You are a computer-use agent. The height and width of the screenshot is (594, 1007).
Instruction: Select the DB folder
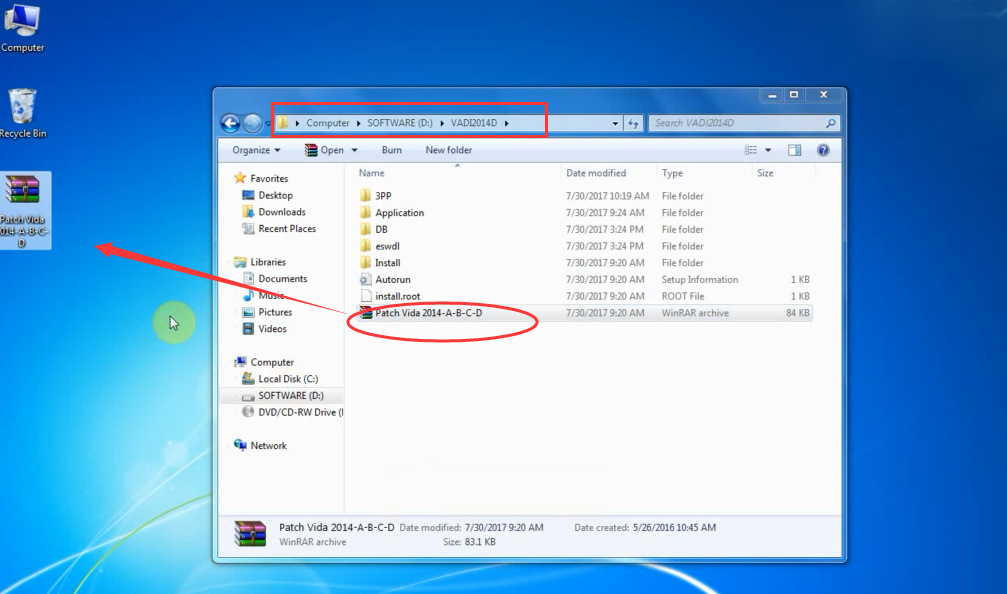pos(381,229)
